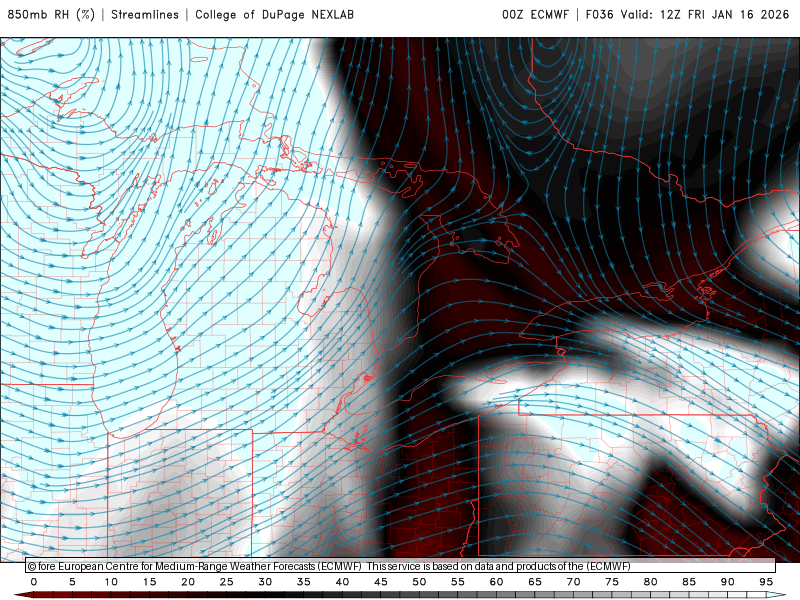Click the "00Z ECMWF" model run label
The height and width of the screenshot is (600, 800).
[535, 15]
